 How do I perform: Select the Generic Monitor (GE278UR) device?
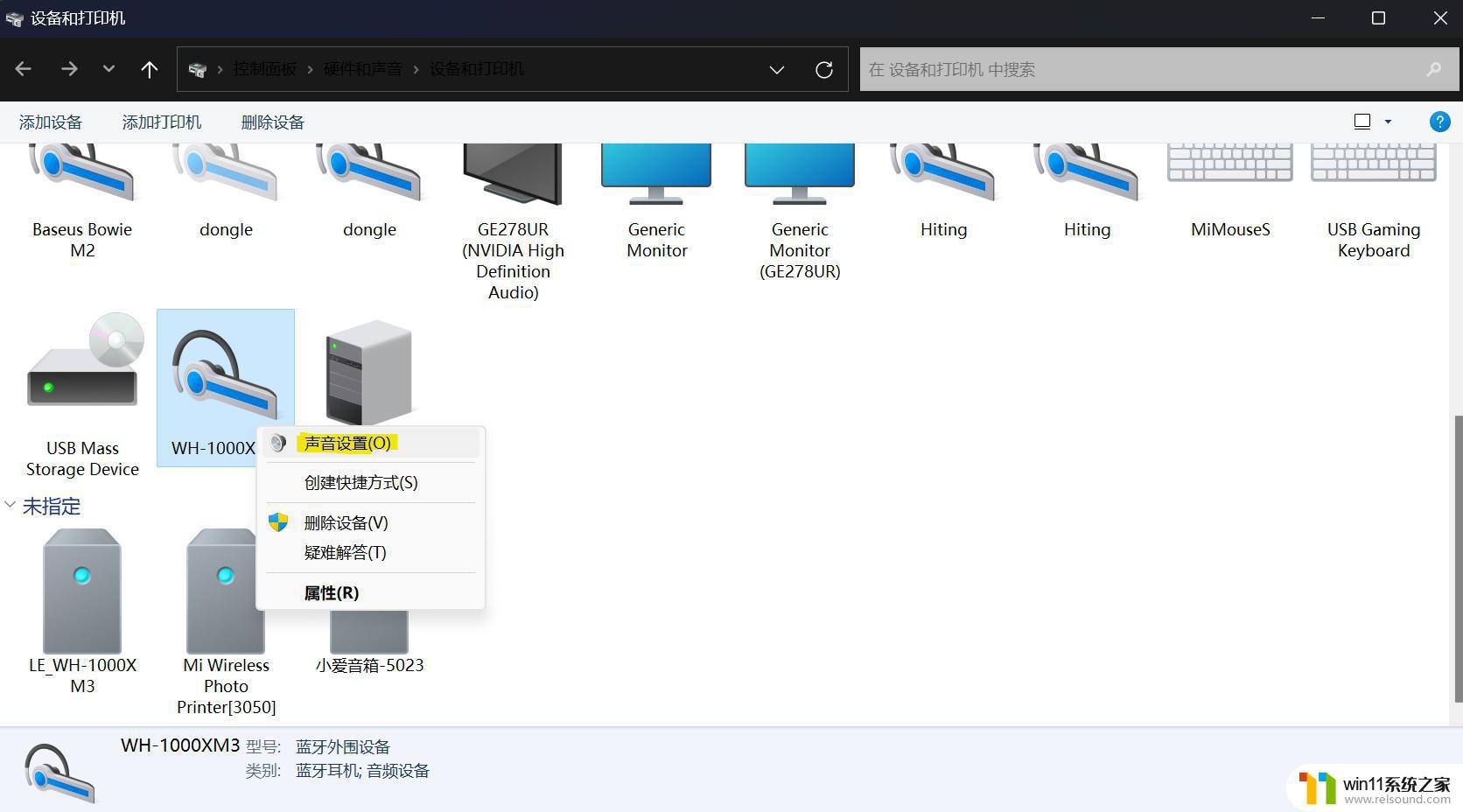[x=800, y=213]
